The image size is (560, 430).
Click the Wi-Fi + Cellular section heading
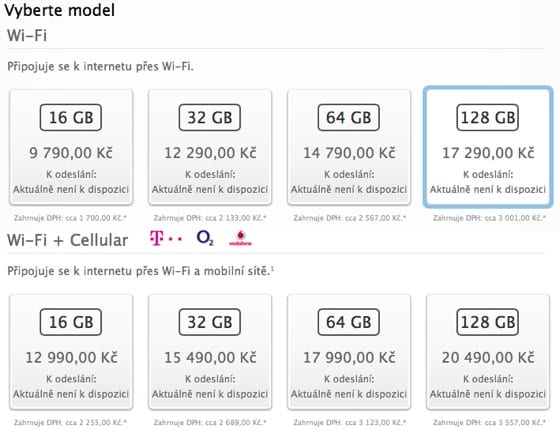pos(68,240)
